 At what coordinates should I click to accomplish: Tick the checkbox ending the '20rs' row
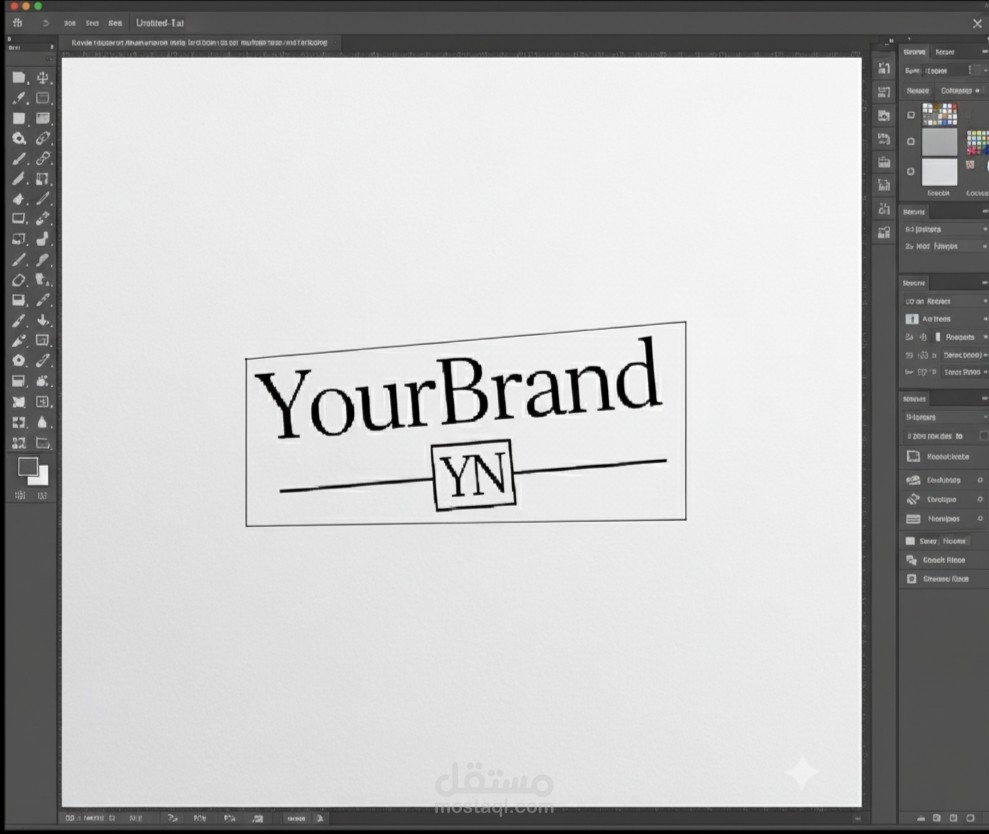coord(984,436)
